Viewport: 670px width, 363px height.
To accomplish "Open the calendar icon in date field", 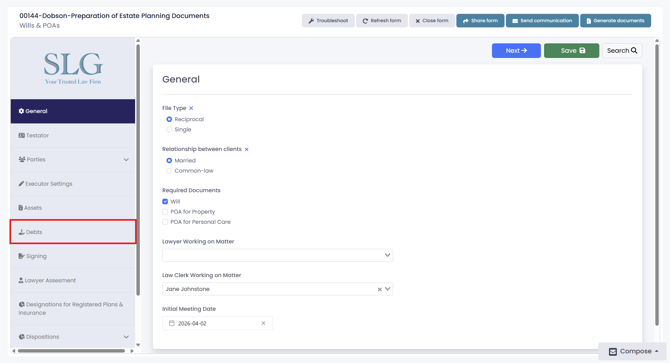I will point(171,323).
